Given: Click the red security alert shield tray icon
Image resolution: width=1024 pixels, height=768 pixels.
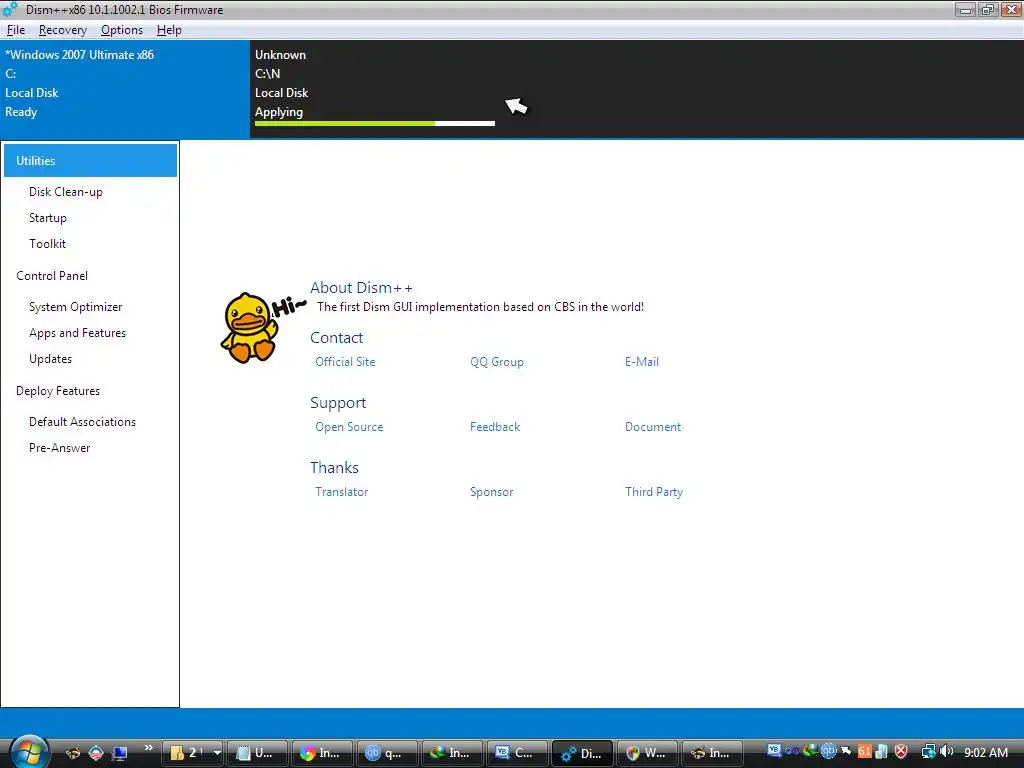Looking at the screenshot, I should [901, 751].
